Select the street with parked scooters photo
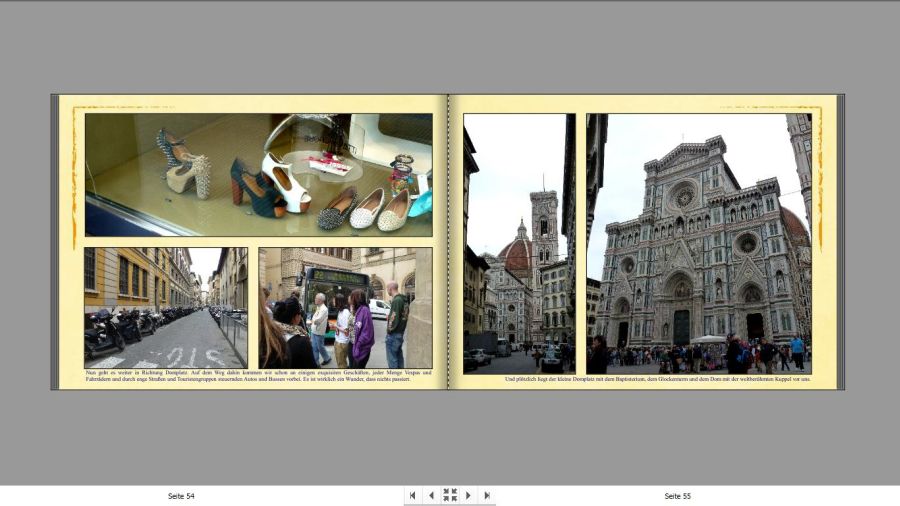Image resolution: width=900 pixels, height=506 pixels. pyautogui.click(x=165, y=308)
